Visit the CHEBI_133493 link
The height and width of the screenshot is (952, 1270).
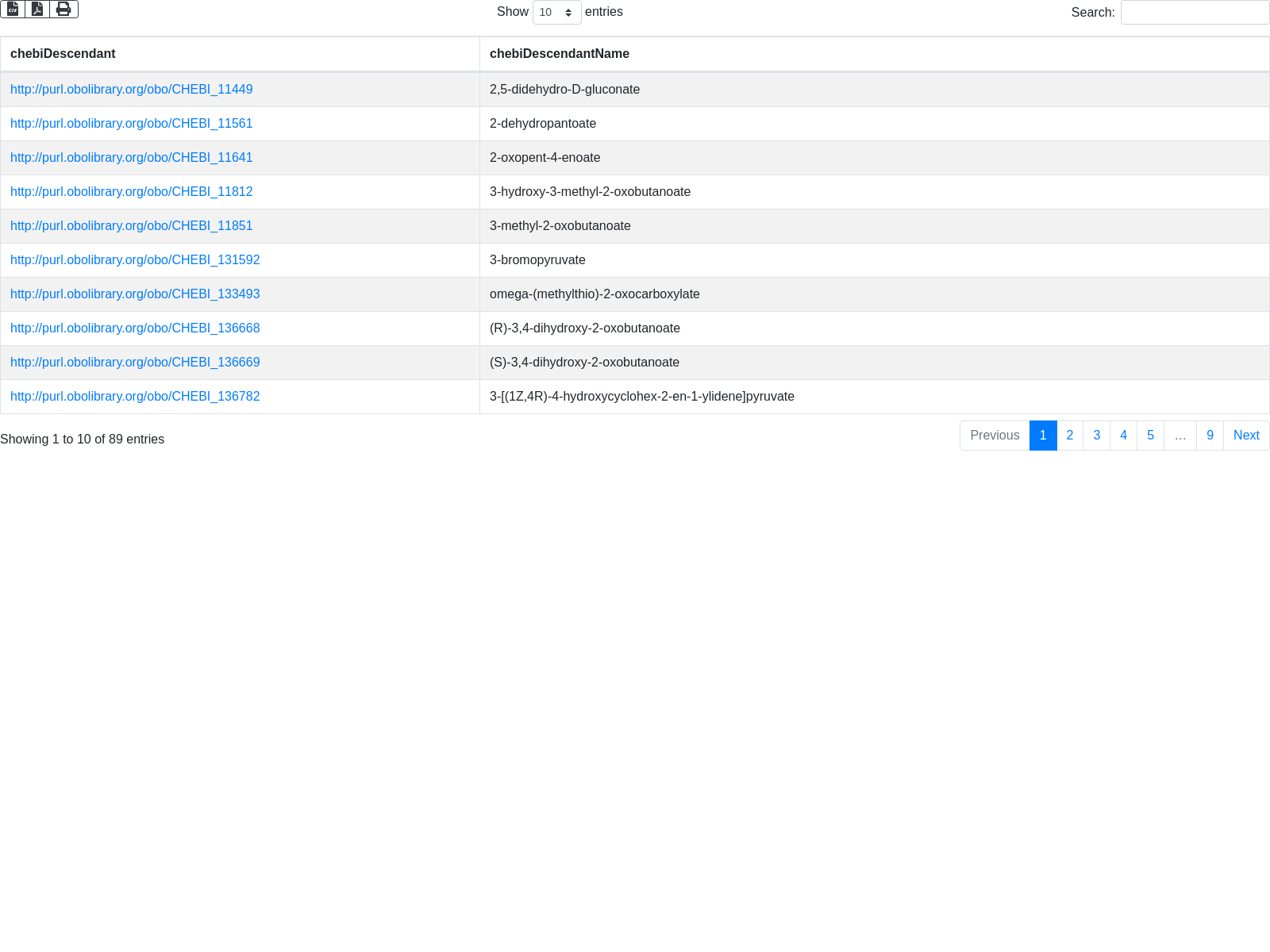coord(135,294)
